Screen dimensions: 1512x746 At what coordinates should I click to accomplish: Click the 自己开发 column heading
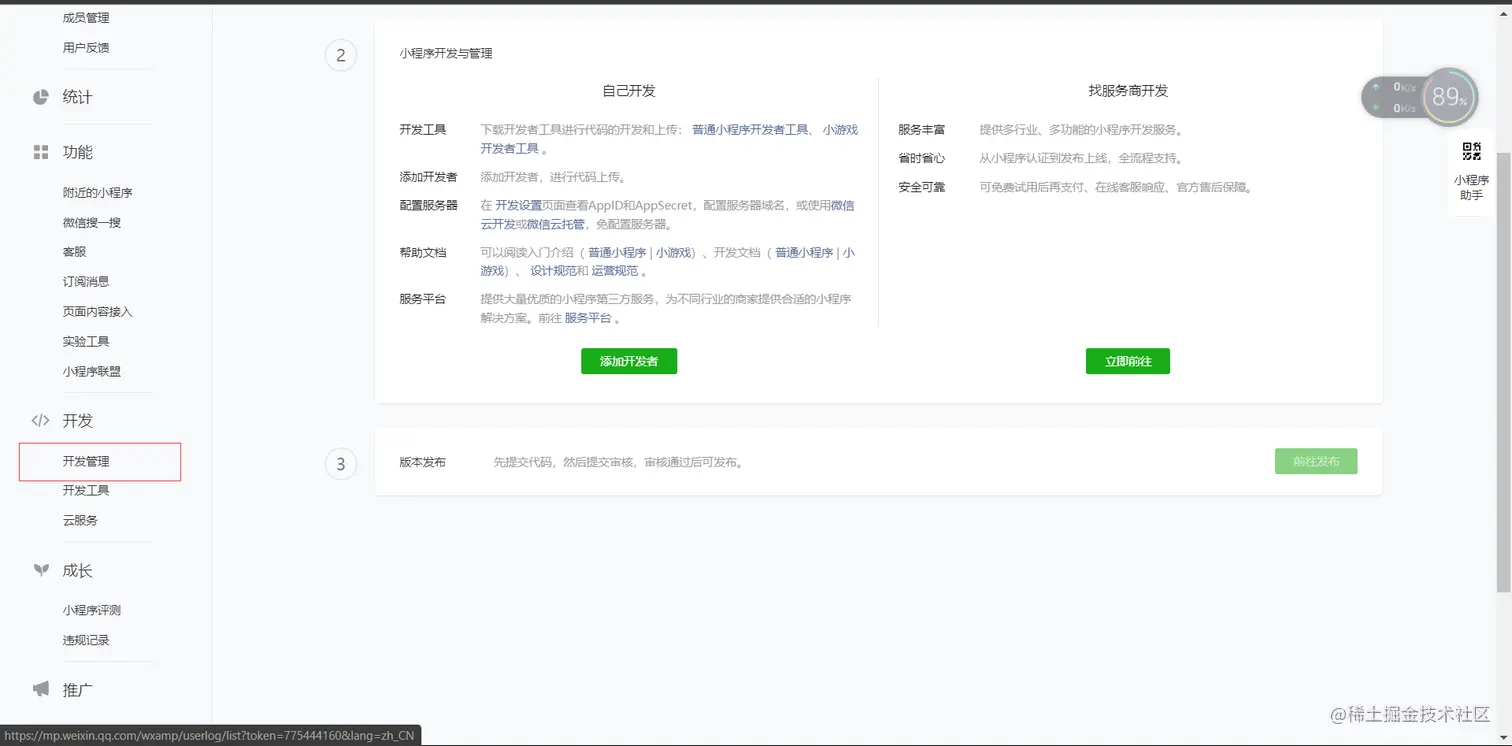coord(629,91)
